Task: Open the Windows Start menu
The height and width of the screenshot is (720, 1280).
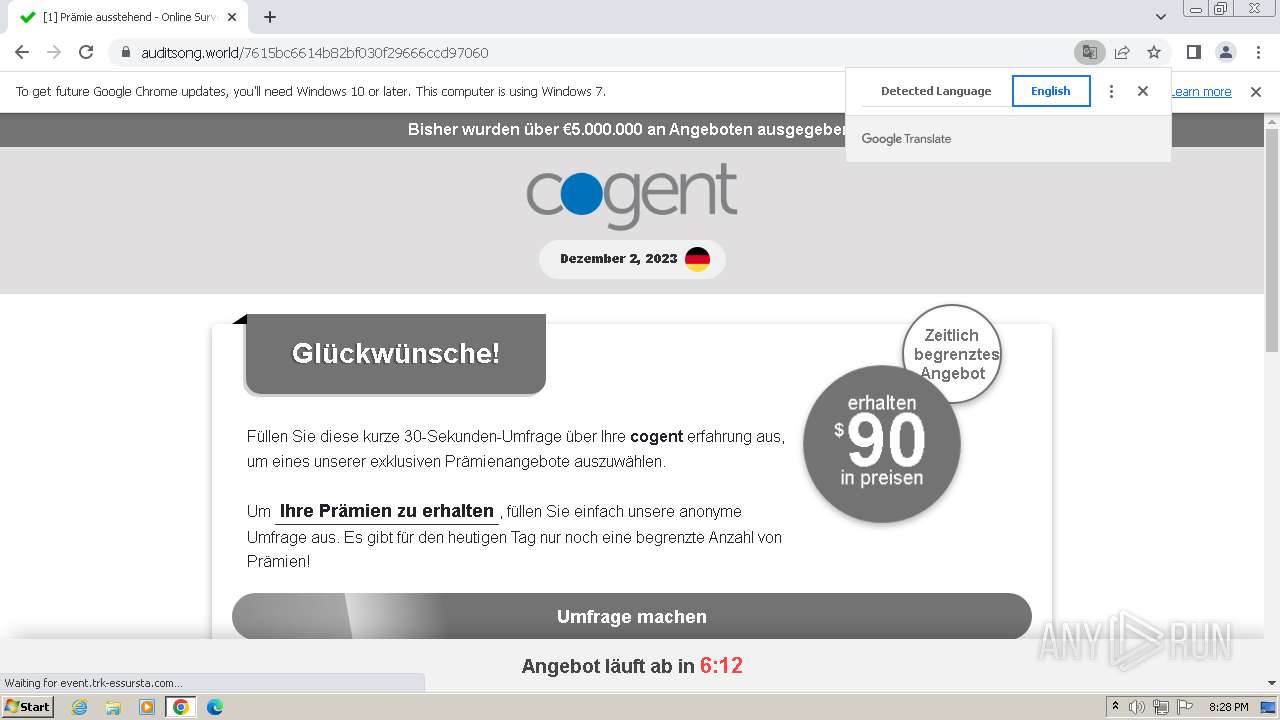Action: (x=28, y=707)
